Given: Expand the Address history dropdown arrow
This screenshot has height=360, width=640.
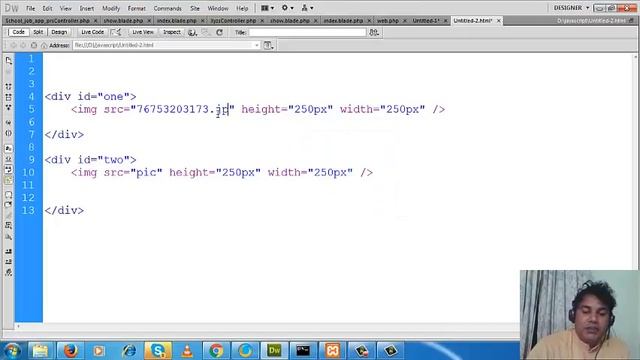Looking at the screenshot, I should tap(257, 45).
